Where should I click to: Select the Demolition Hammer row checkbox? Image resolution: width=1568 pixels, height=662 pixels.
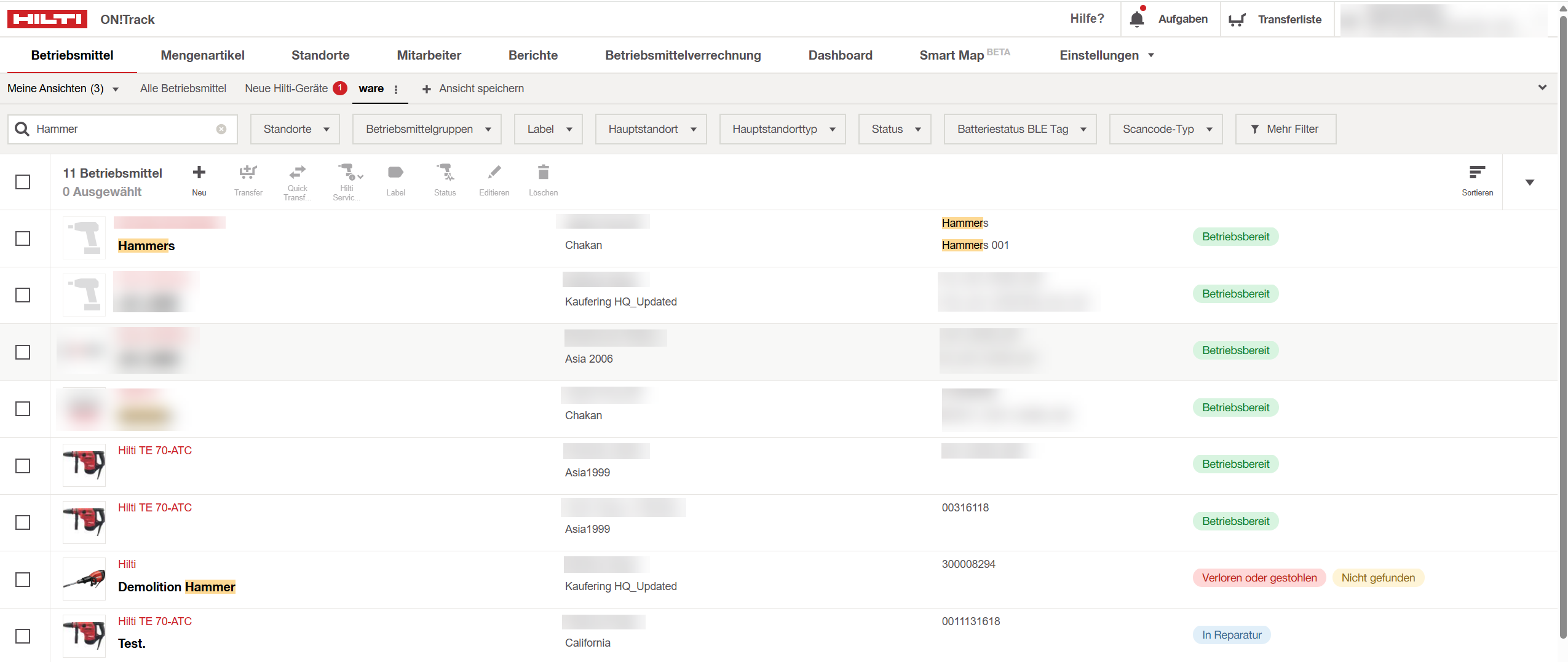[x=23, y=580]
